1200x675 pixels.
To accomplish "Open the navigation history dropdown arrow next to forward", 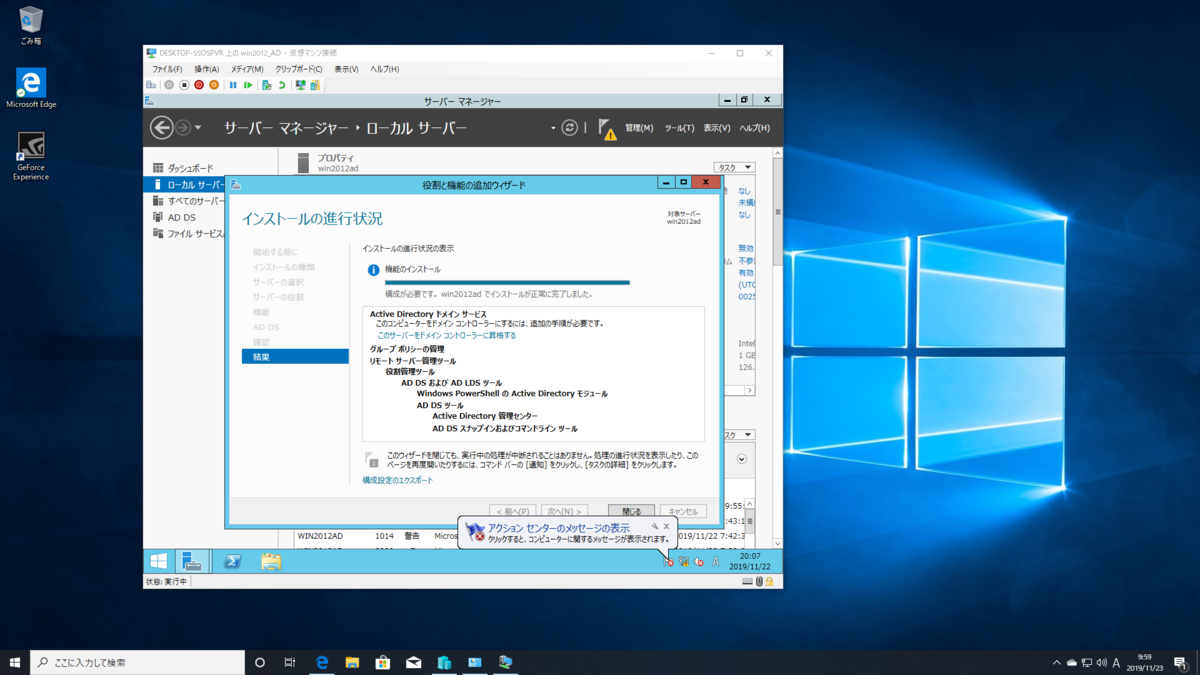I will (x=198, y=128).
